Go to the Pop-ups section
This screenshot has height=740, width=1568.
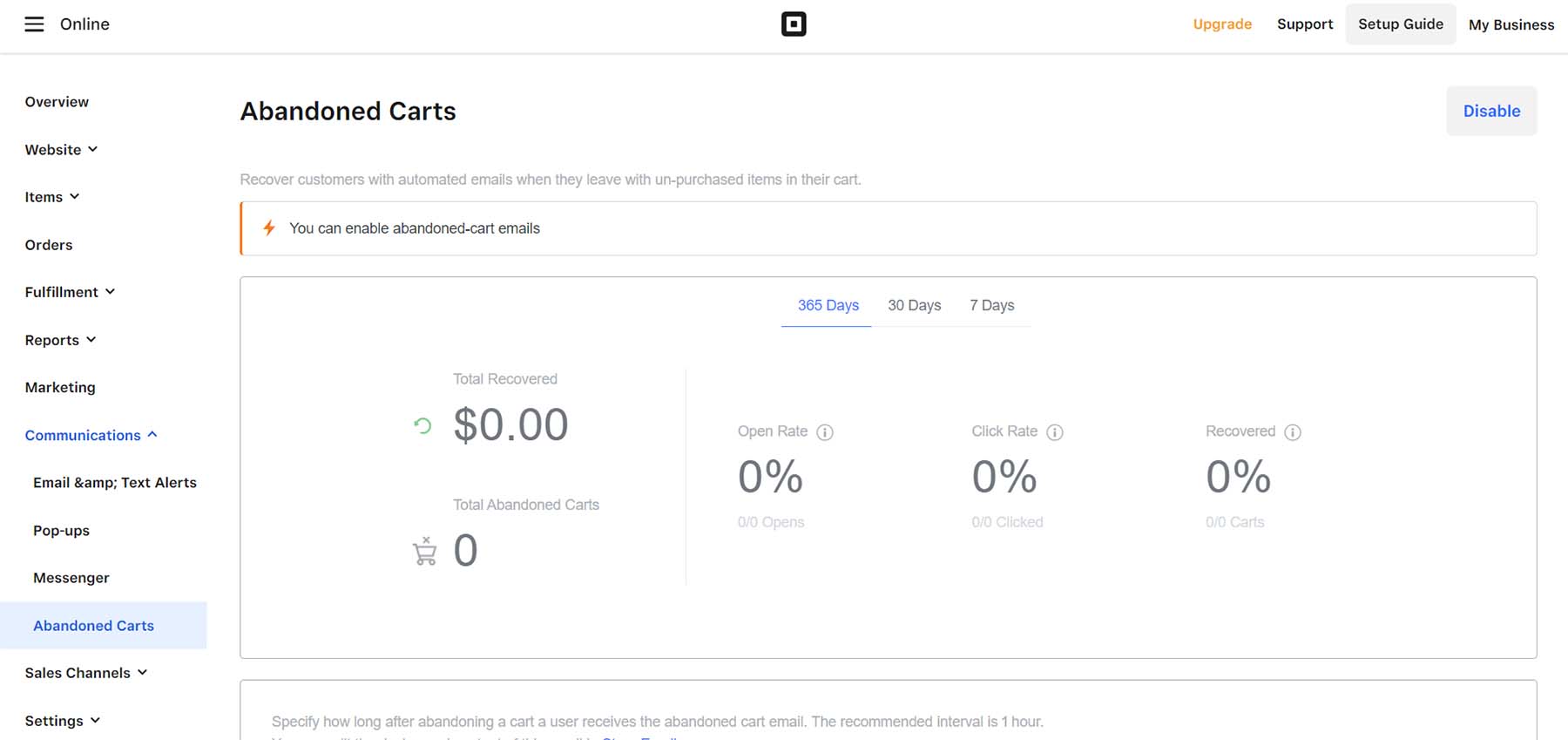(x=61, y=530)
